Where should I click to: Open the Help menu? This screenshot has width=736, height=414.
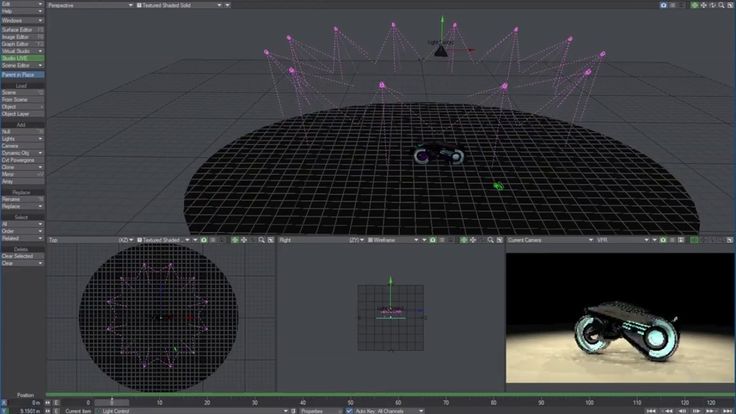point(22,11)
